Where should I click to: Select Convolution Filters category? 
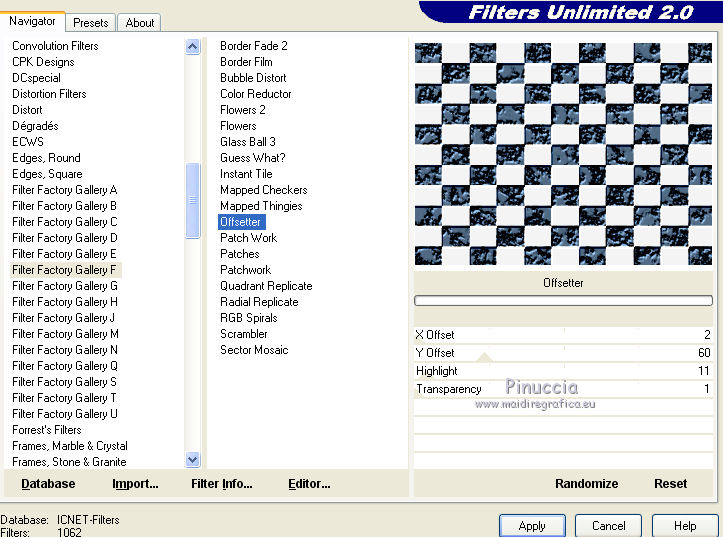pos(55,46)
